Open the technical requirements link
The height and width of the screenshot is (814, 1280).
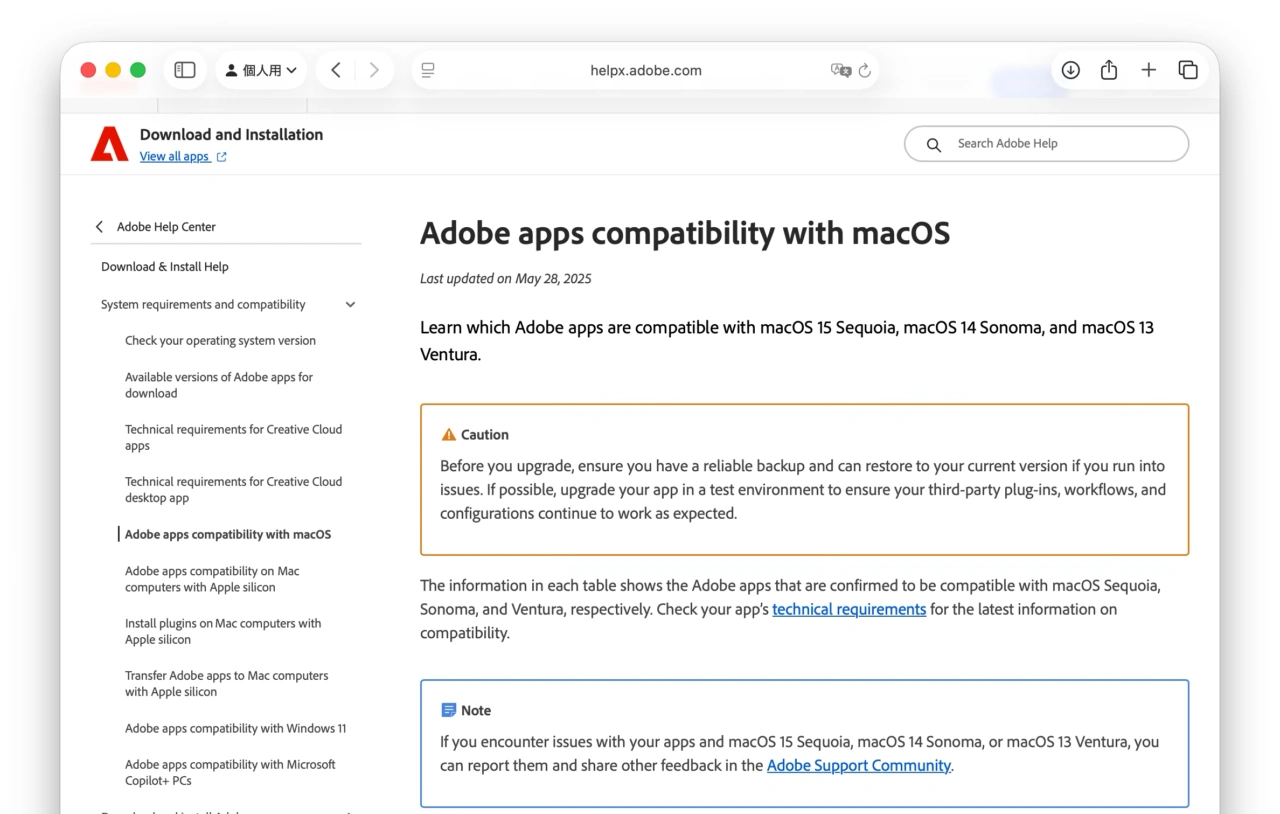[x=849, y=609]
